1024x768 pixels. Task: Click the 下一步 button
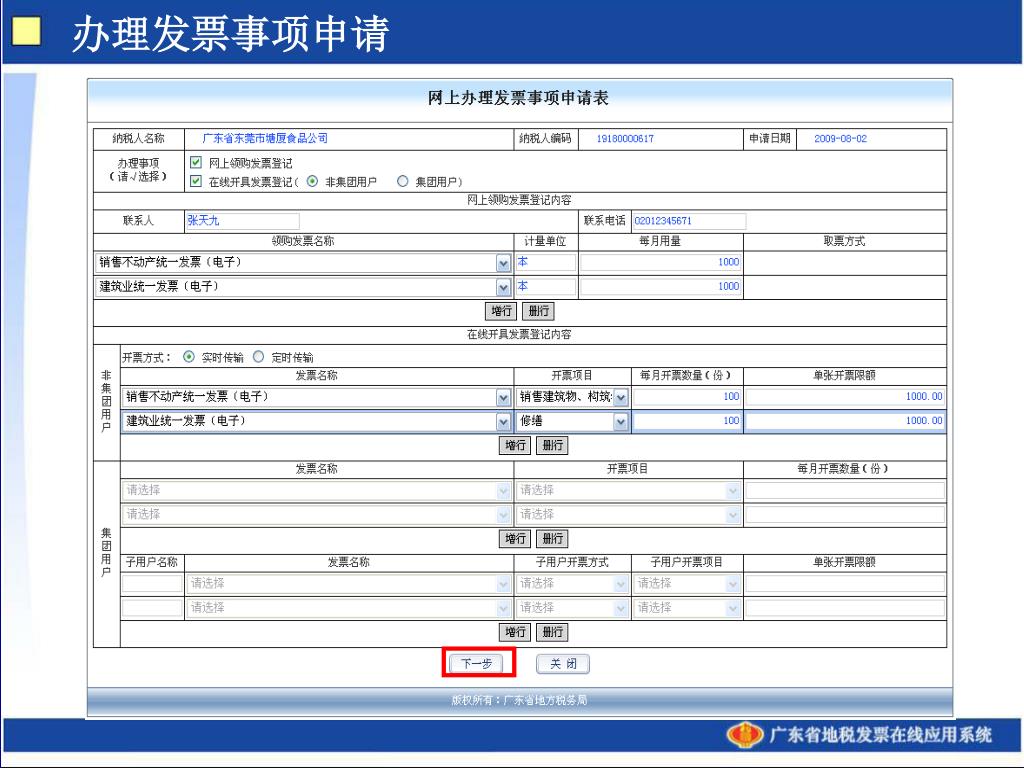(477, 664)
